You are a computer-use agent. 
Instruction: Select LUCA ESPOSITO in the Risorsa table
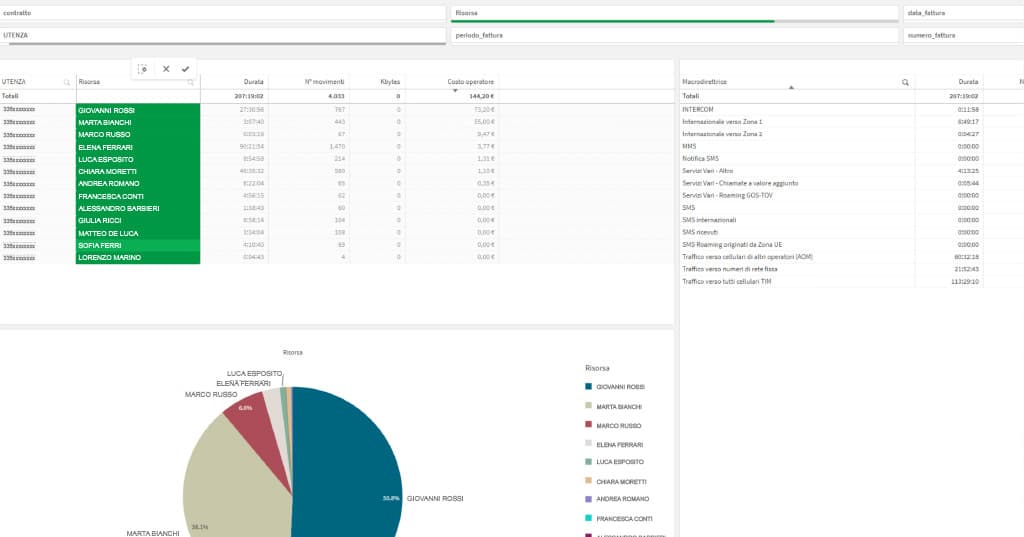click(x=138, y=159)
